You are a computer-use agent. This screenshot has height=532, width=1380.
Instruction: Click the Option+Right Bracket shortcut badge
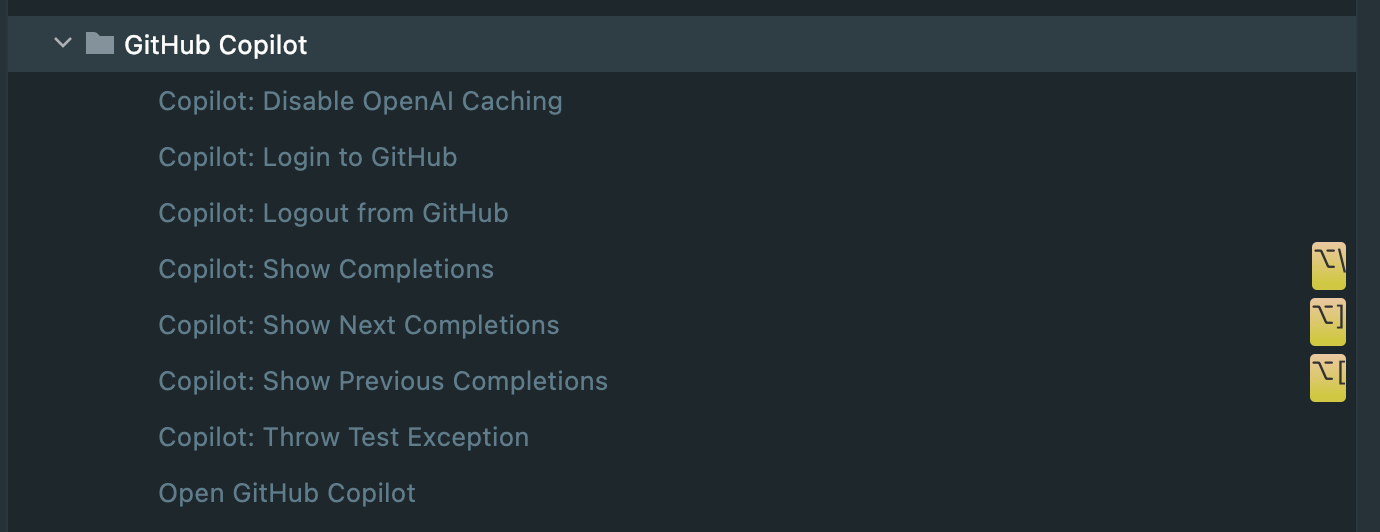1328,321
